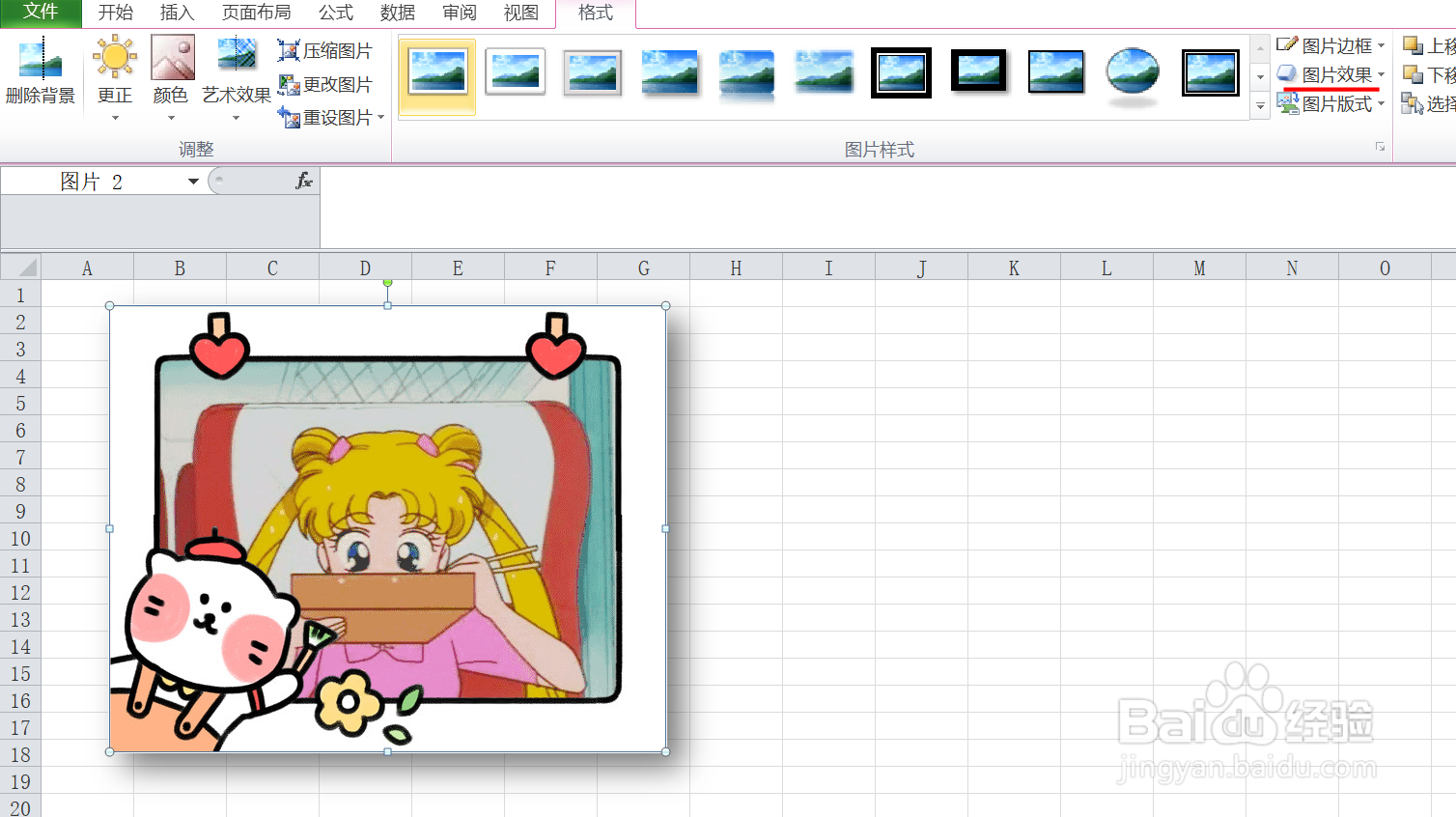
Task: Open the Corrections (更正) sun icon
Action: click(x=115, y=57)
